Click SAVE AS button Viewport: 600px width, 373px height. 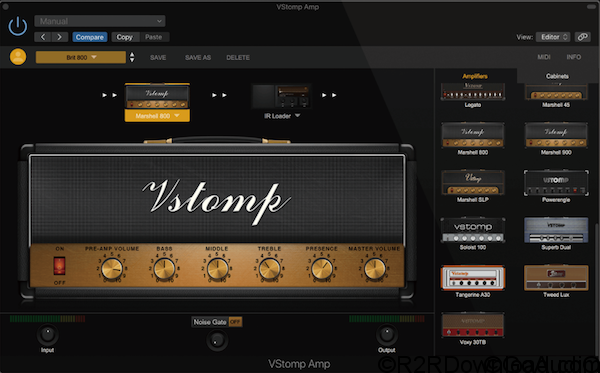pyautogui.click(x=198, y=57)
